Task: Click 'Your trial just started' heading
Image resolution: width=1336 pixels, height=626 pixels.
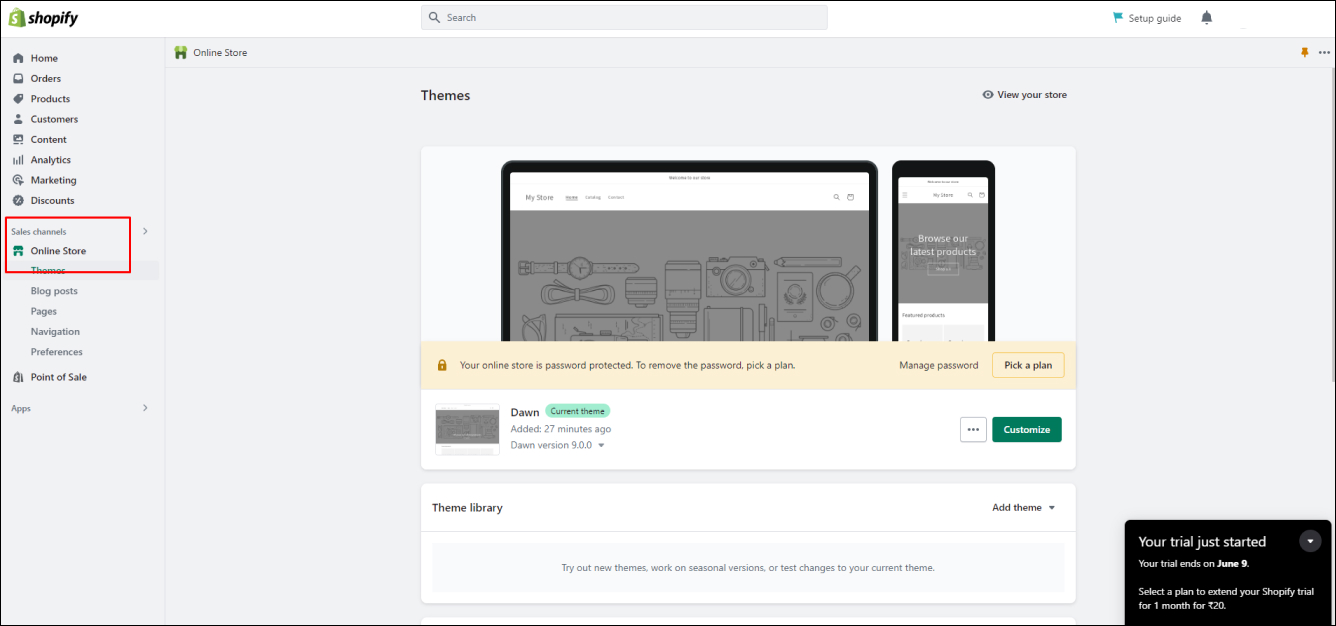Action: click(x=1202, y=542)
